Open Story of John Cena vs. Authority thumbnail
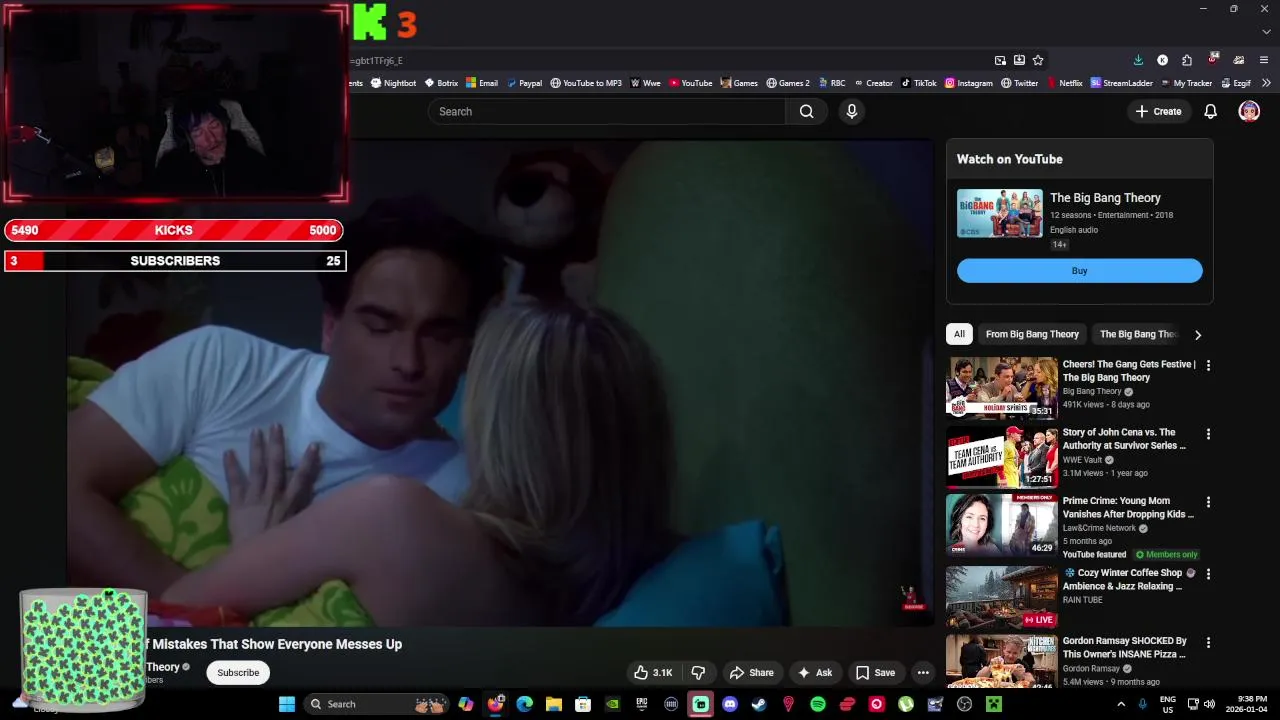 coord(1001,456)
